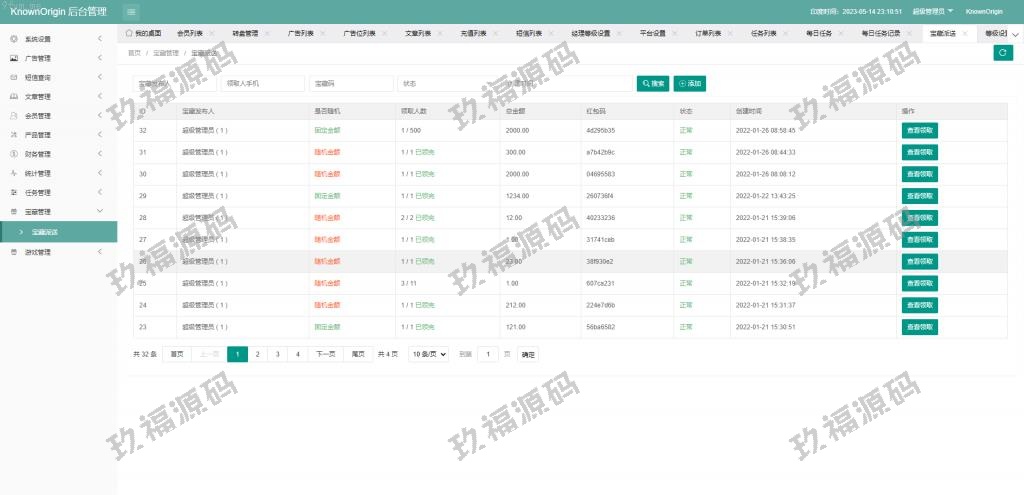Click the 系统设置 gear icon in sidebar
The image size is (1024, 495).
13,39
